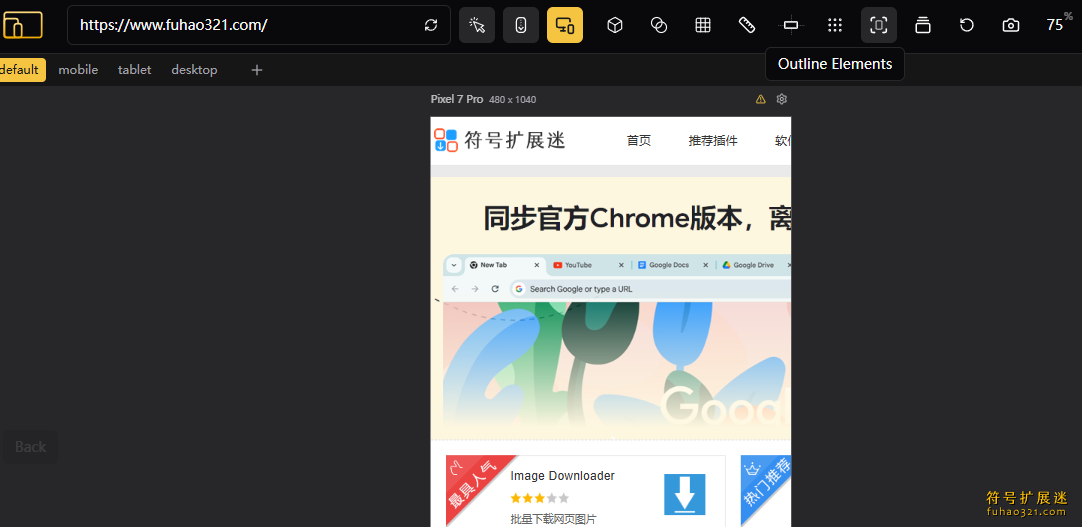Reload the page with the refresh icon in URL bar
This screenshot has width=1082, height=527.
coord(431,26)
